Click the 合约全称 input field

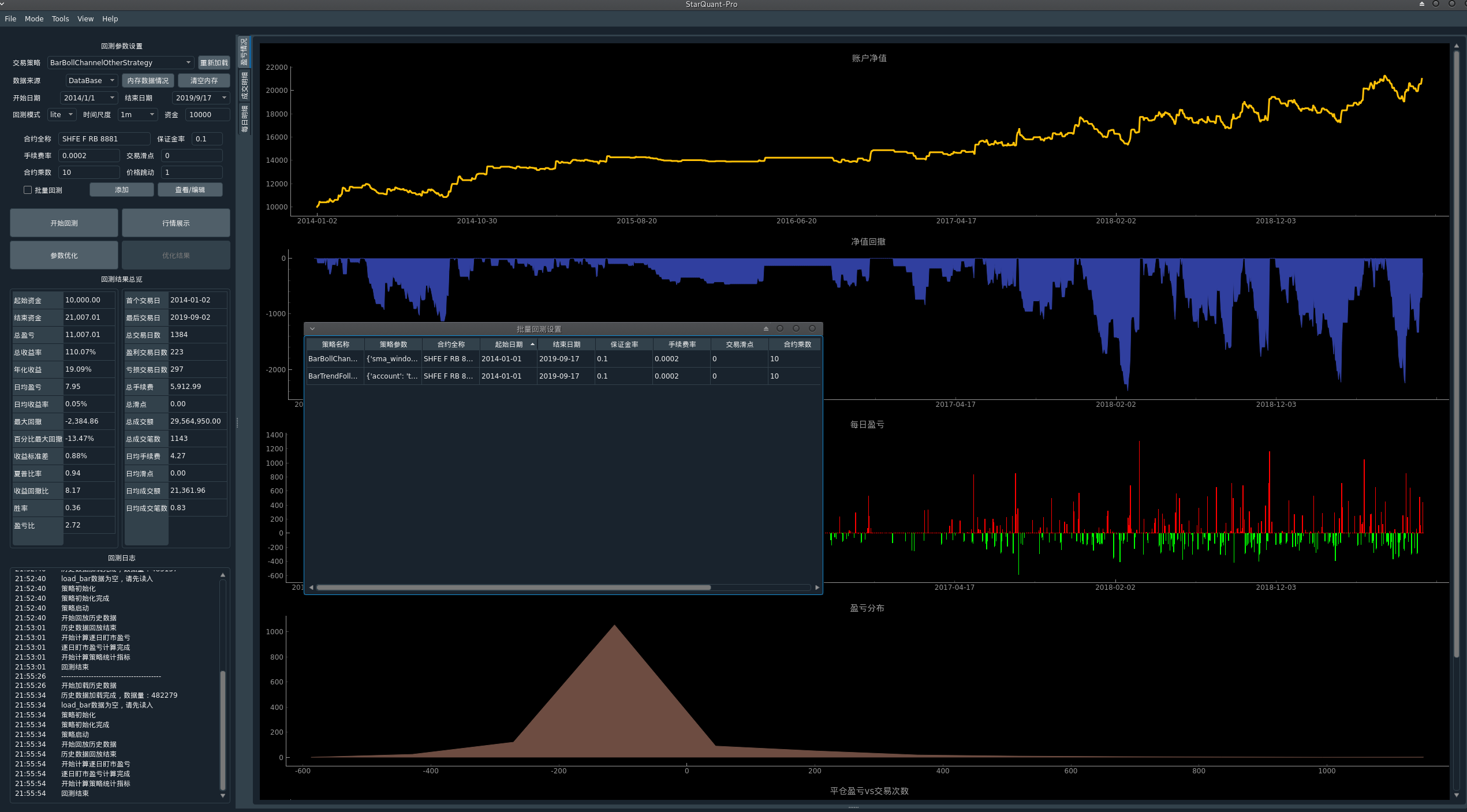104,139
